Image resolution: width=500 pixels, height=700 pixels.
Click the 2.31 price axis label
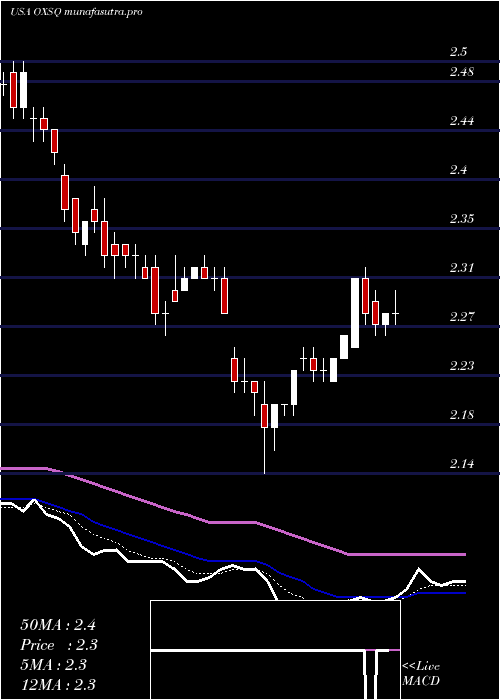tap(462, 268)
